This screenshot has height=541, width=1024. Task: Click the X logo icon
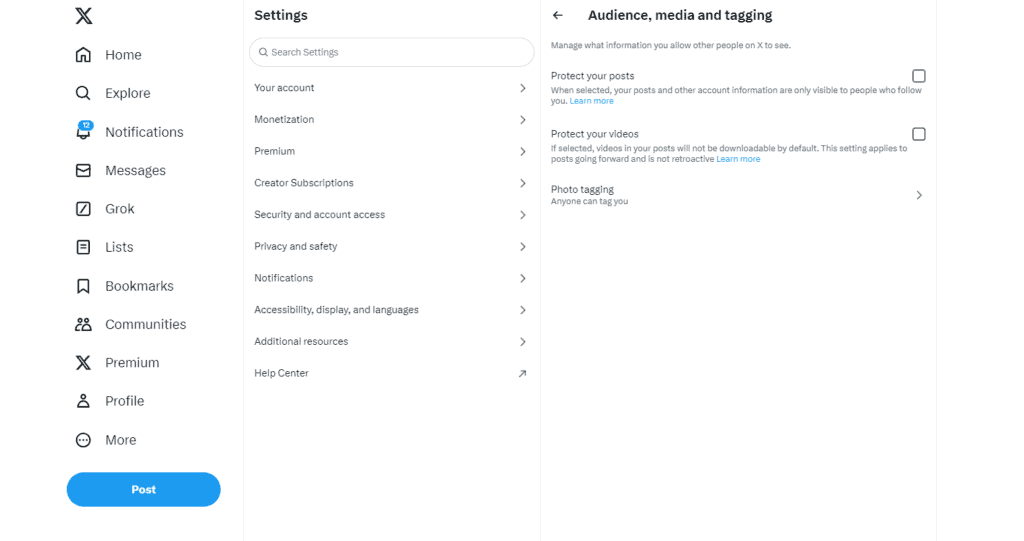[84, 16]
